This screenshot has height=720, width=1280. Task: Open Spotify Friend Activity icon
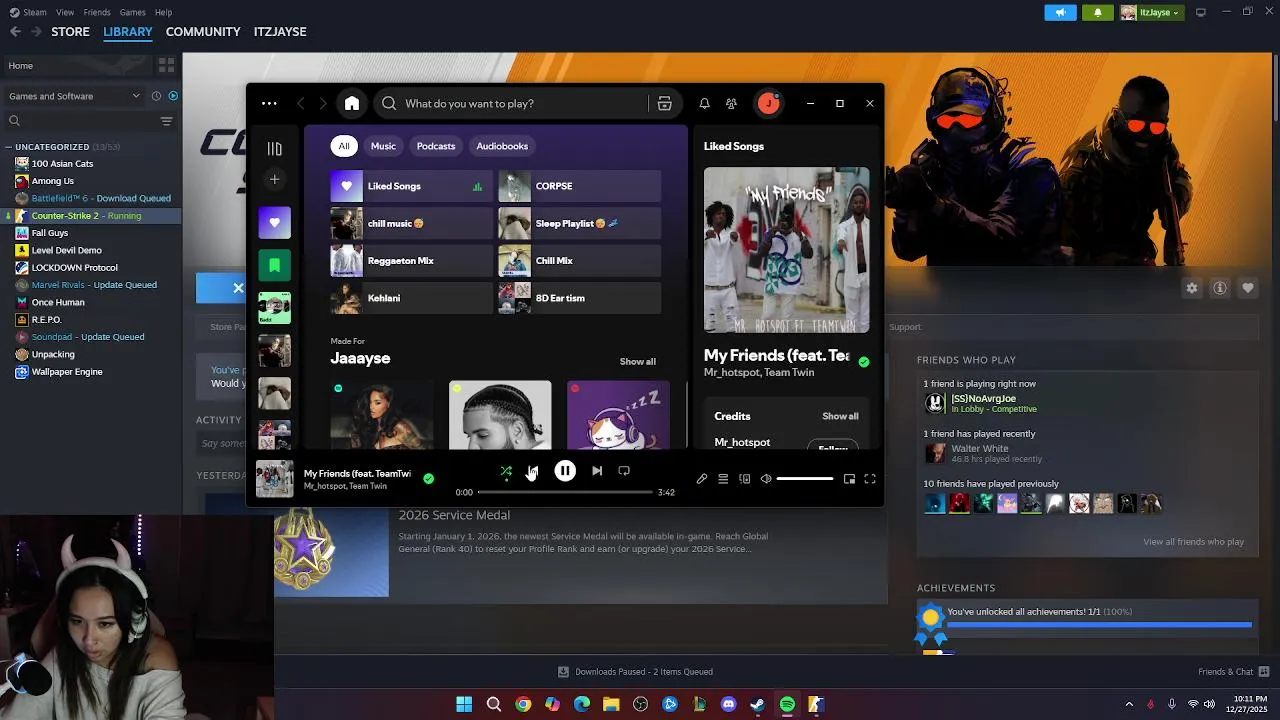[731, 103]
